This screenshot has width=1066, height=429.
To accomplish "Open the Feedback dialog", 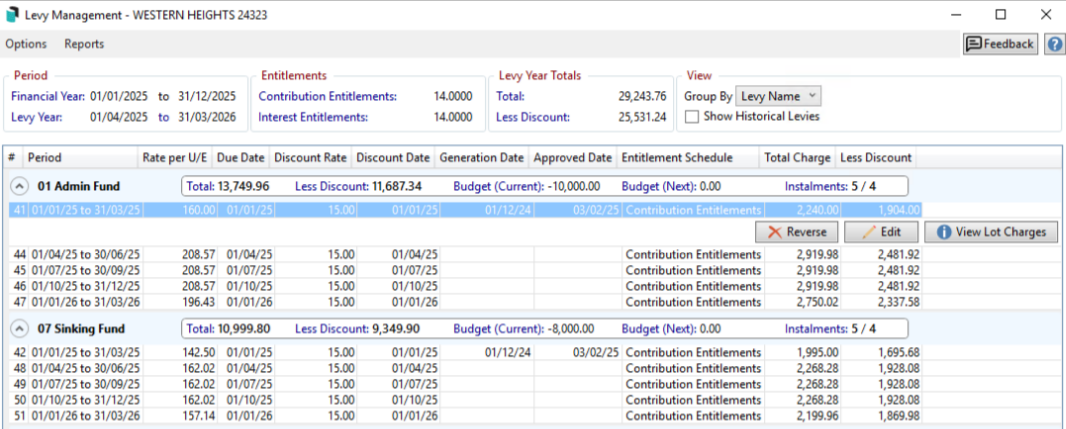I will [1000, 44].
